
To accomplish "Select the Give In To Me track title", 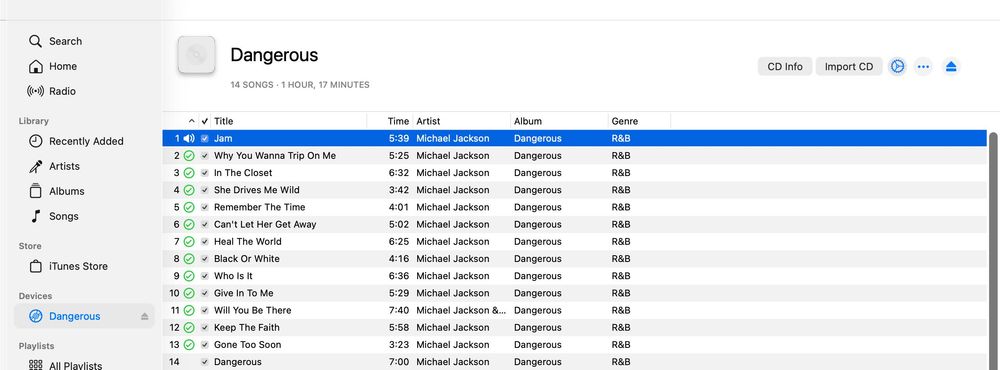I will point(244,293).
